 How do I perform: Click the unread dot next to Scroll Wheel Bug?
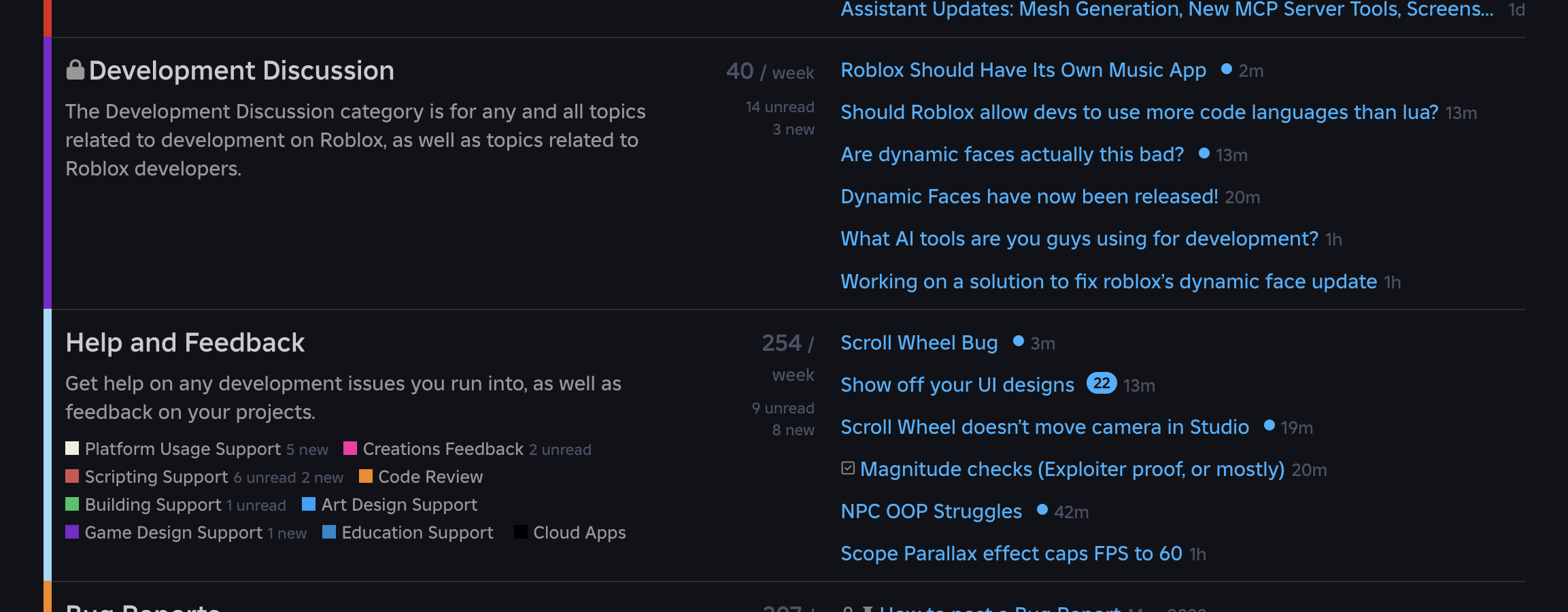[x=1019, y=341]
